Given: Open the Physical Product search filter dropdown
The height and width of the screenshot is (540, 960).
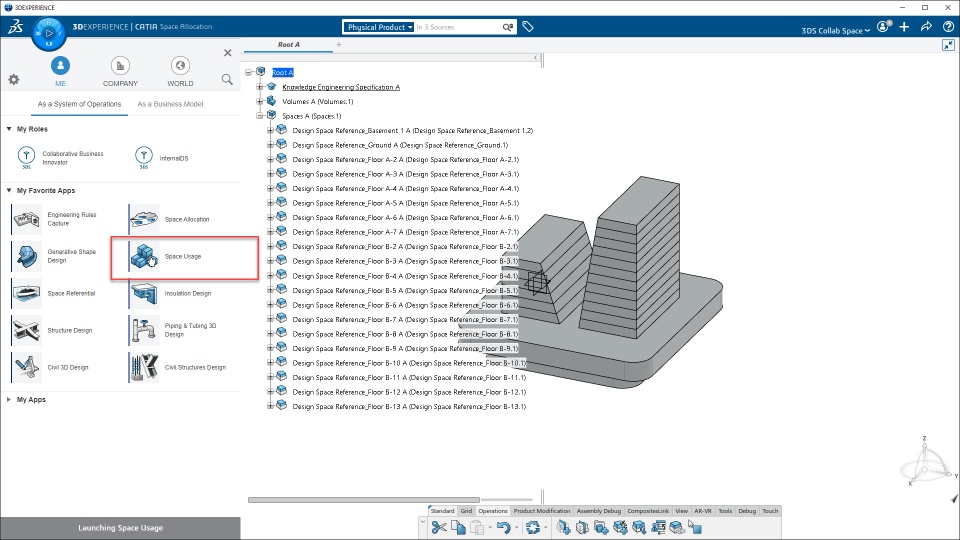Looking at the screenshot, I should click(x=378, y=27).
